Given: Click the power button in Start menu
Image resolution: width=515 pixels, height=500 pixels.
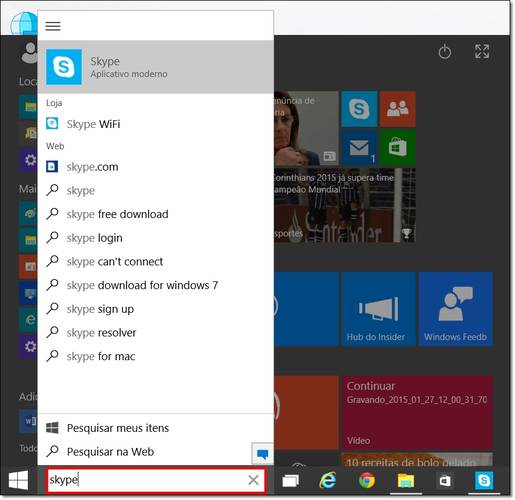Looking at the screenshot, I should point(445,52).
